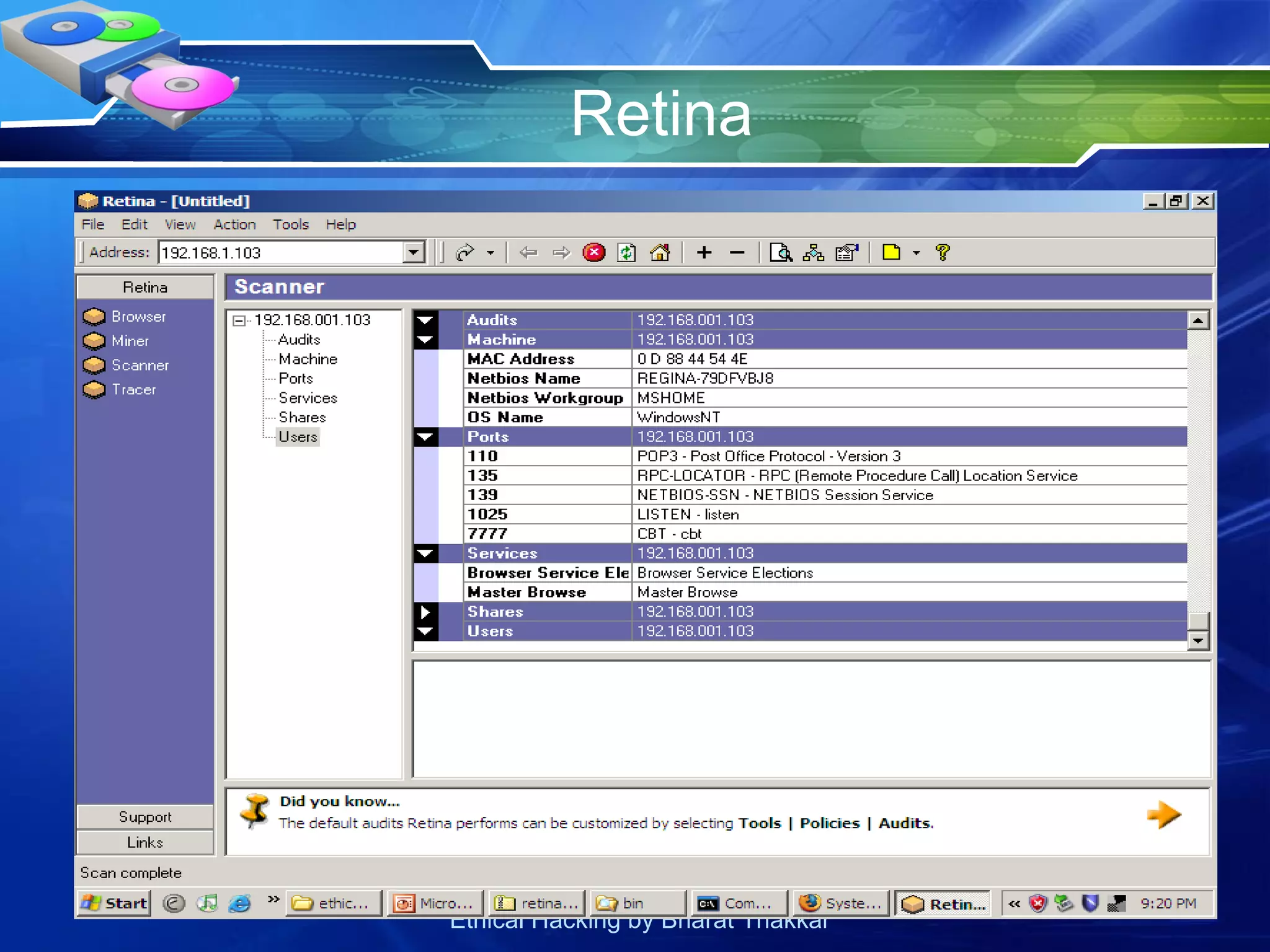Click the red Stop toolbar icon
Screen dimensions: 1270x952
[x=593, y=252]
